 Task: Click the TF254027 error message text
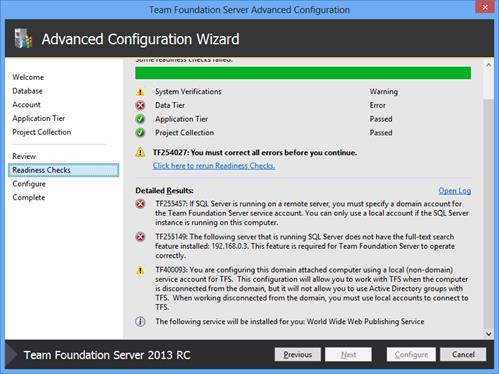[255, 152]
